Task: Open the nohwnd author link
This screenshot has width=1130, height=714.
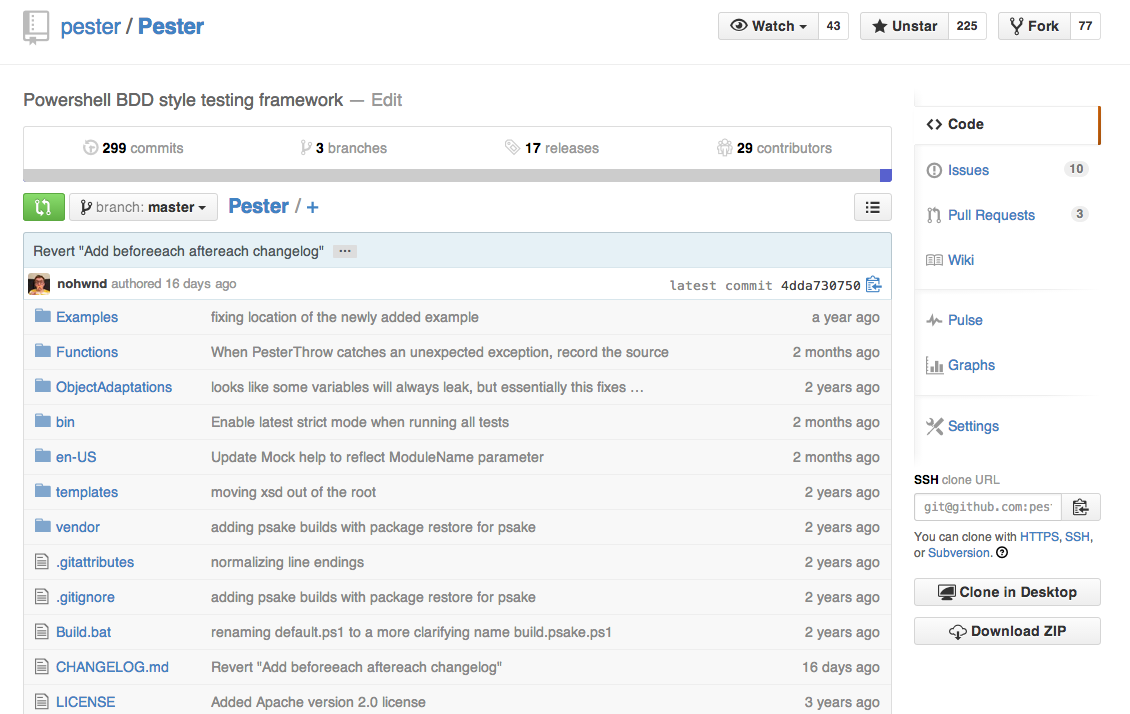Action: [x=82, y=284]
